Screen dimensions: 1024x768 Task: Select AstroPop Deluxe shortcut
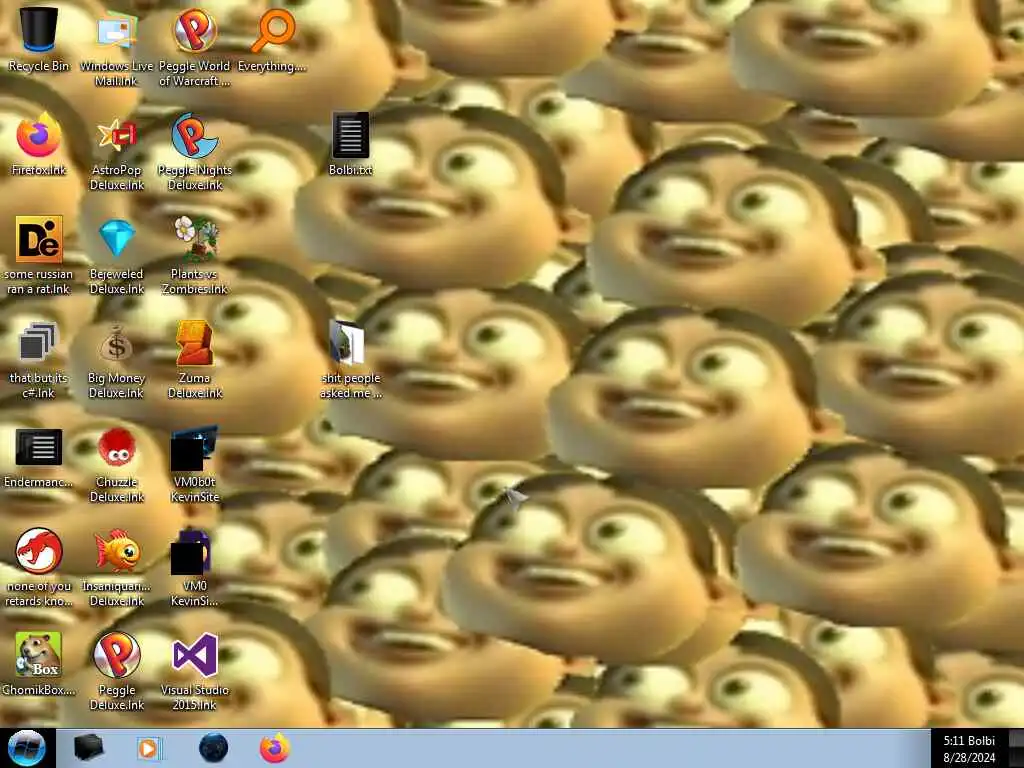[116, 152]
